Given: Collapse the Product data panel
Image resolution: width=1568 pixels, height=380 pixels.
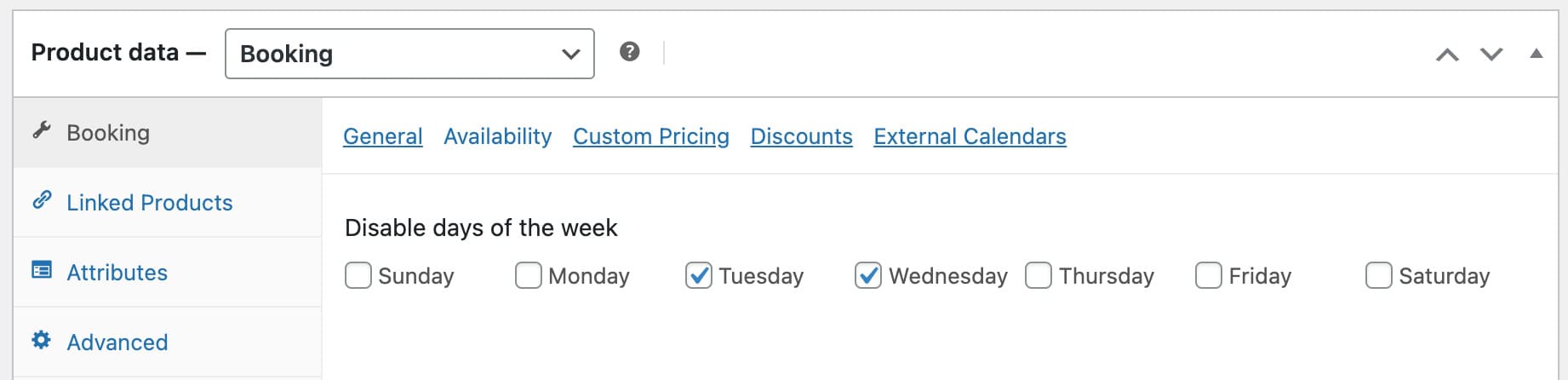Looking at the screenshot, I should pos(1537,54).
